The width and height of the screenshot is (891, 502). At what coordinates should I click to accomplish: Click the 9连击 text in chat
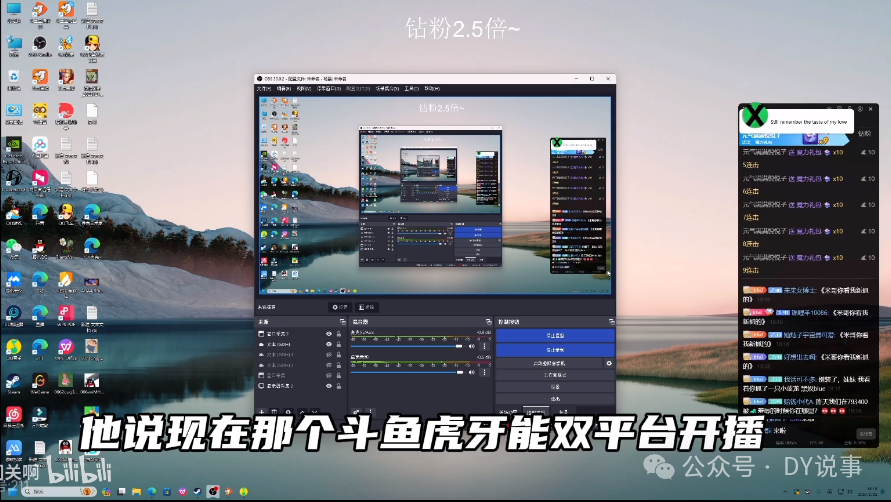click(751, 271)
